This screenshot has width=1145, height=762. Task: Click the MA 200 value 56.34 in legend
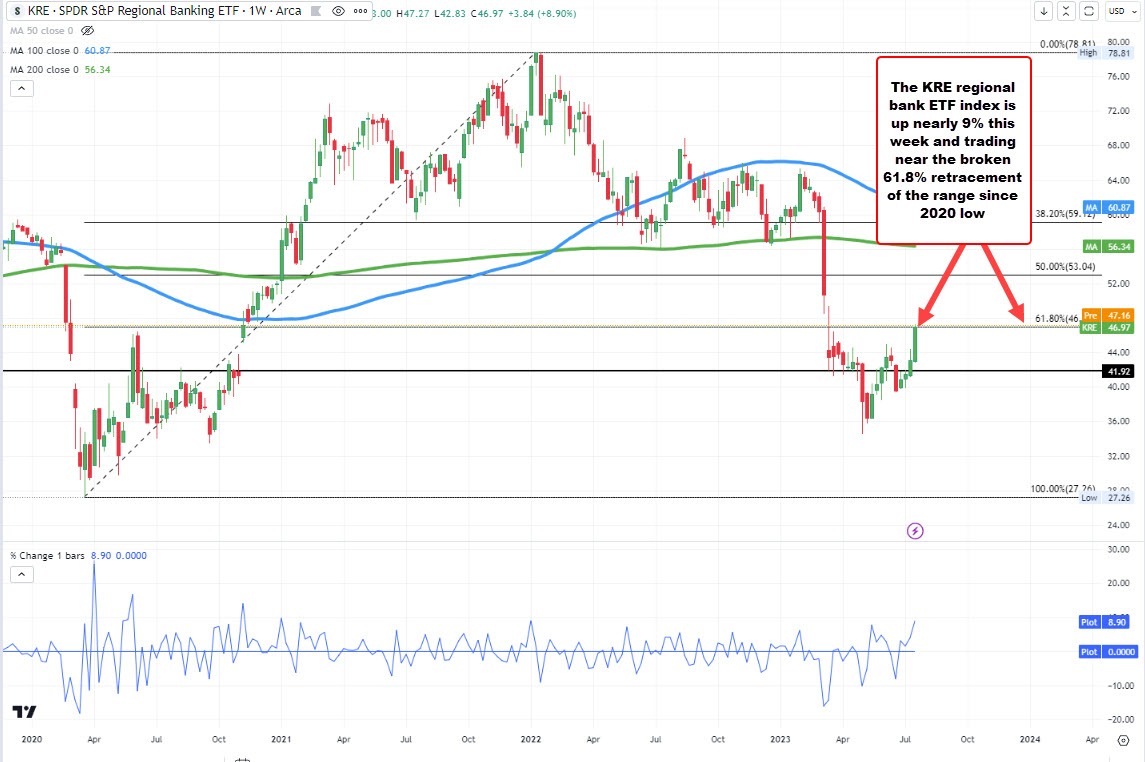click(x=97, y=69)
